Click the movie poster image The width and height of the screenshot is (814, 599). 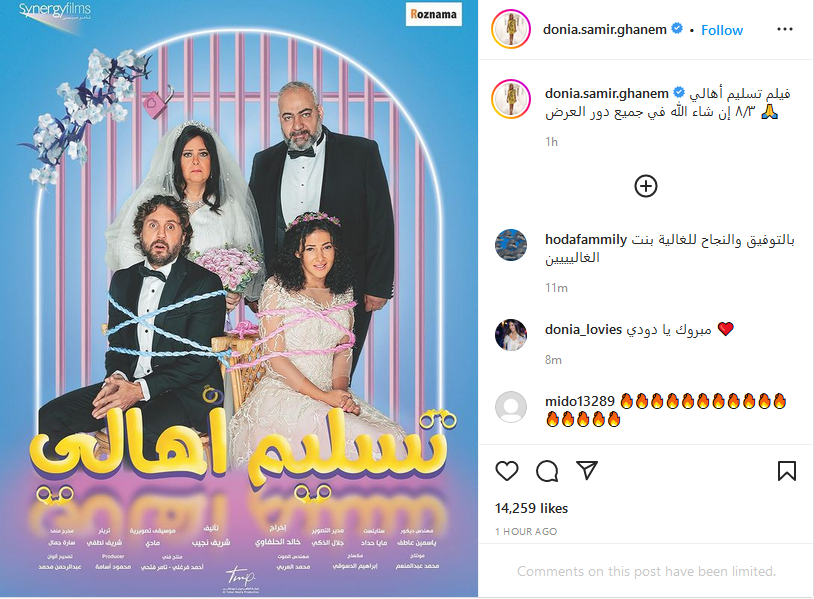pos(239,298)
